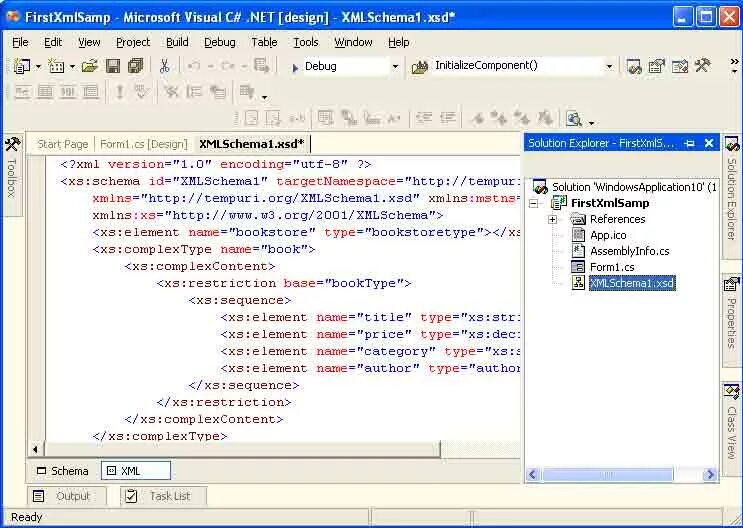Click the Object Browser toolbar icon
Viewport: 743px width, 528px height.
[680, 66]
